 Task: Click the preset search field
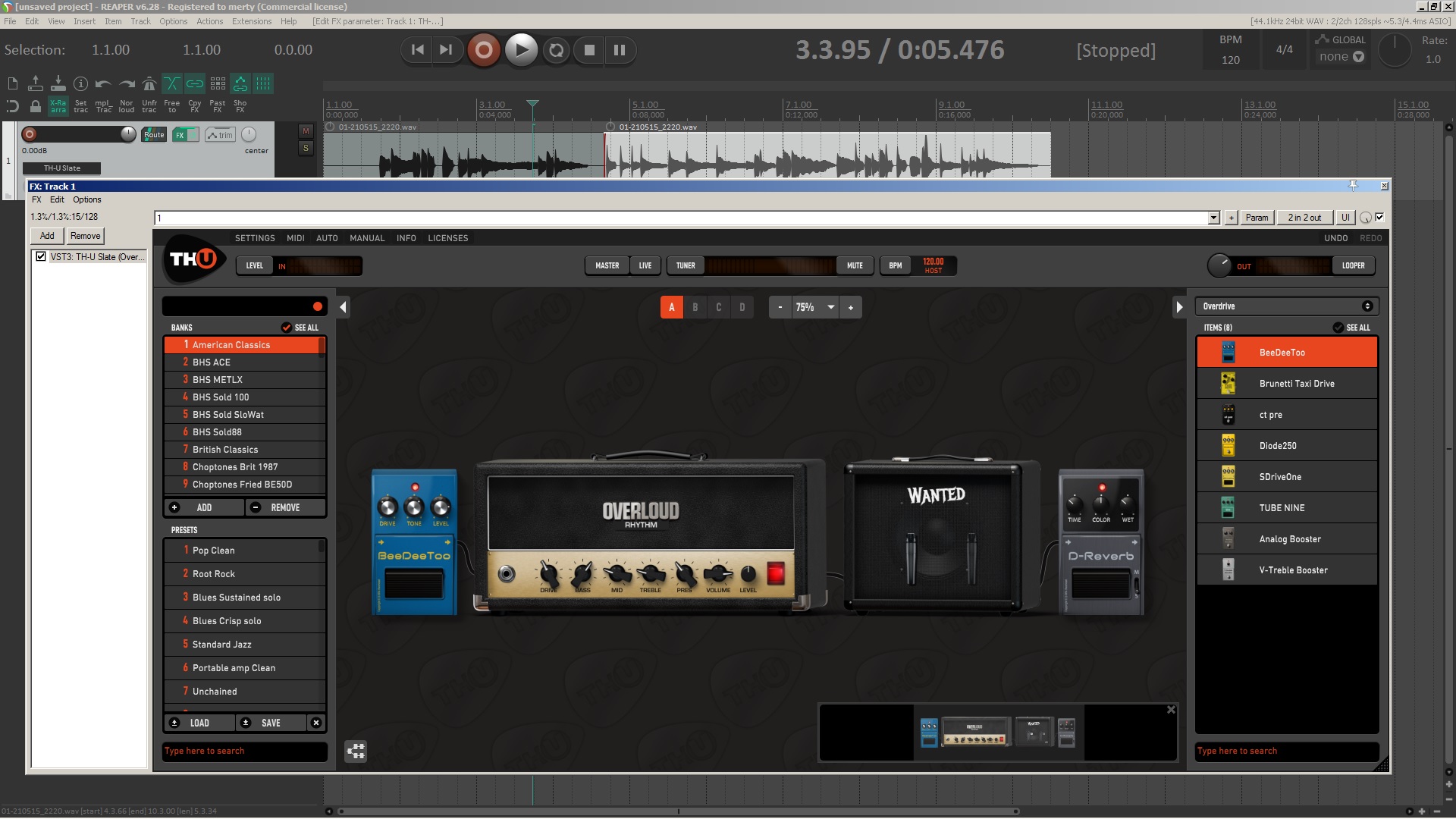[x=245, y=751]
